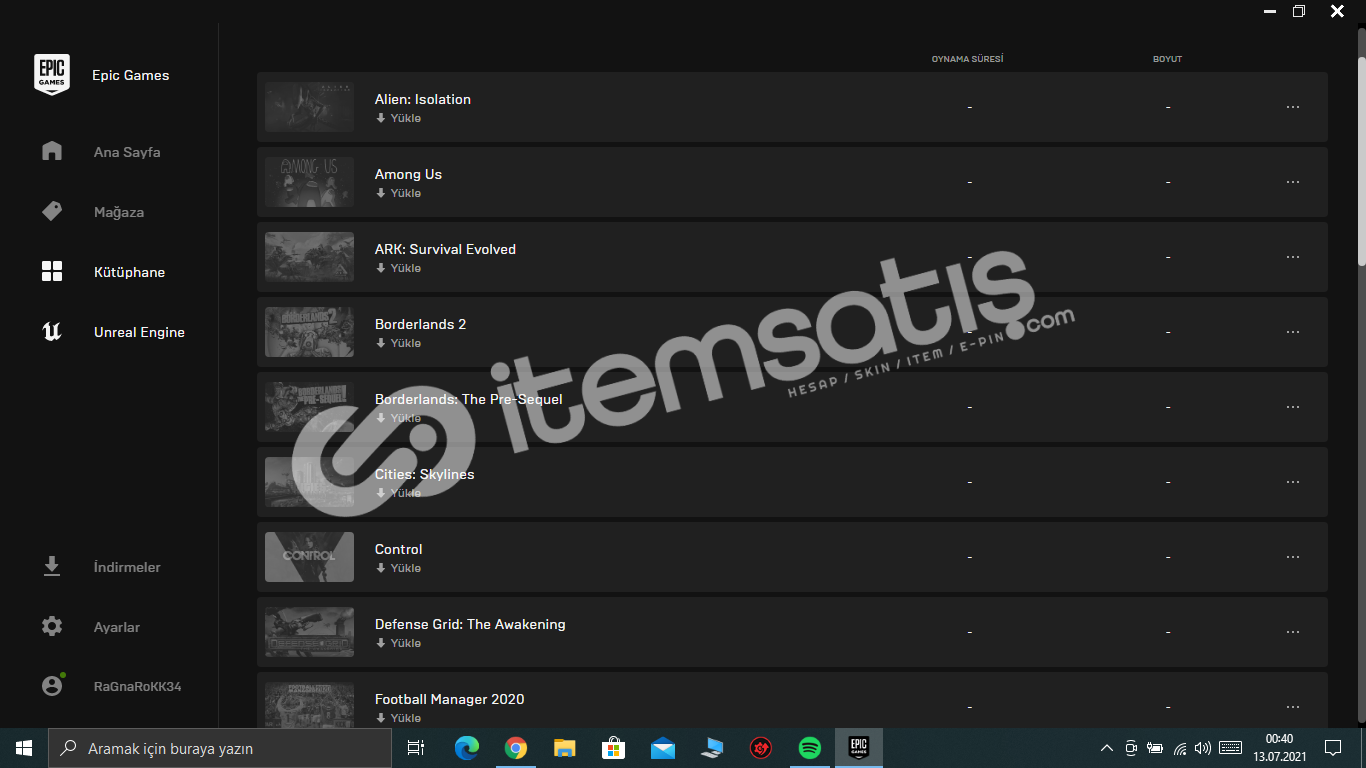Open the İndirmeler download icon
The height and width of the screenshot is (768, 1366).
click(52, 566)
